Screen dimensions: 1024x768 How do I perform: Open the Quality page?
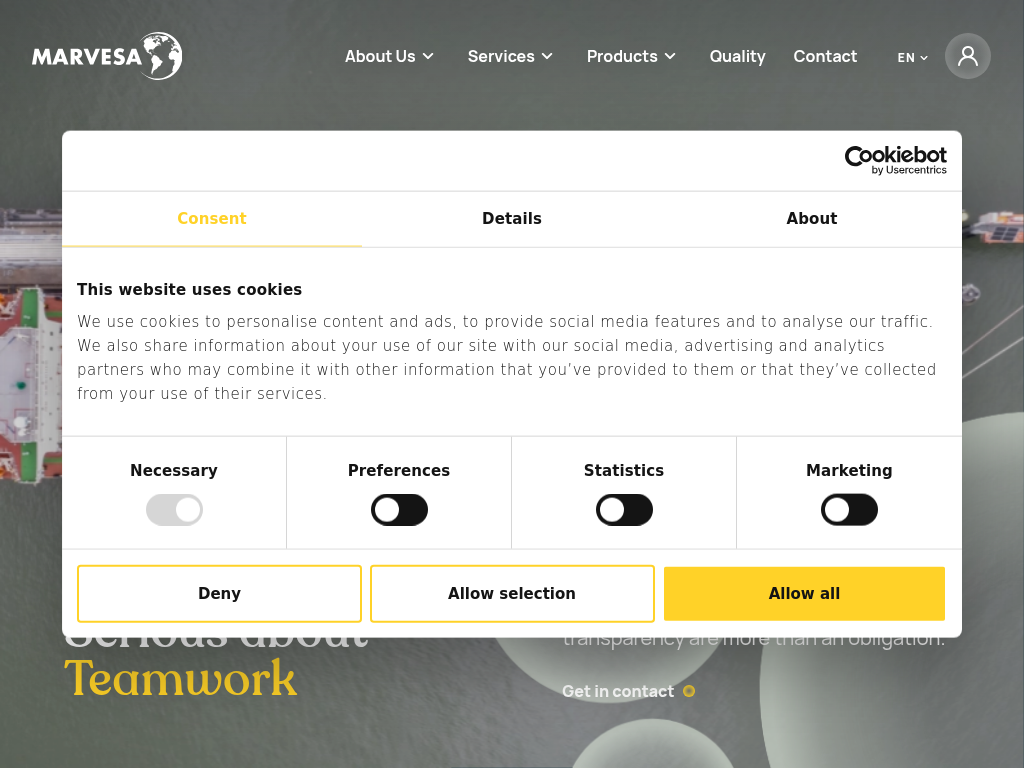(x=737, y=56)
